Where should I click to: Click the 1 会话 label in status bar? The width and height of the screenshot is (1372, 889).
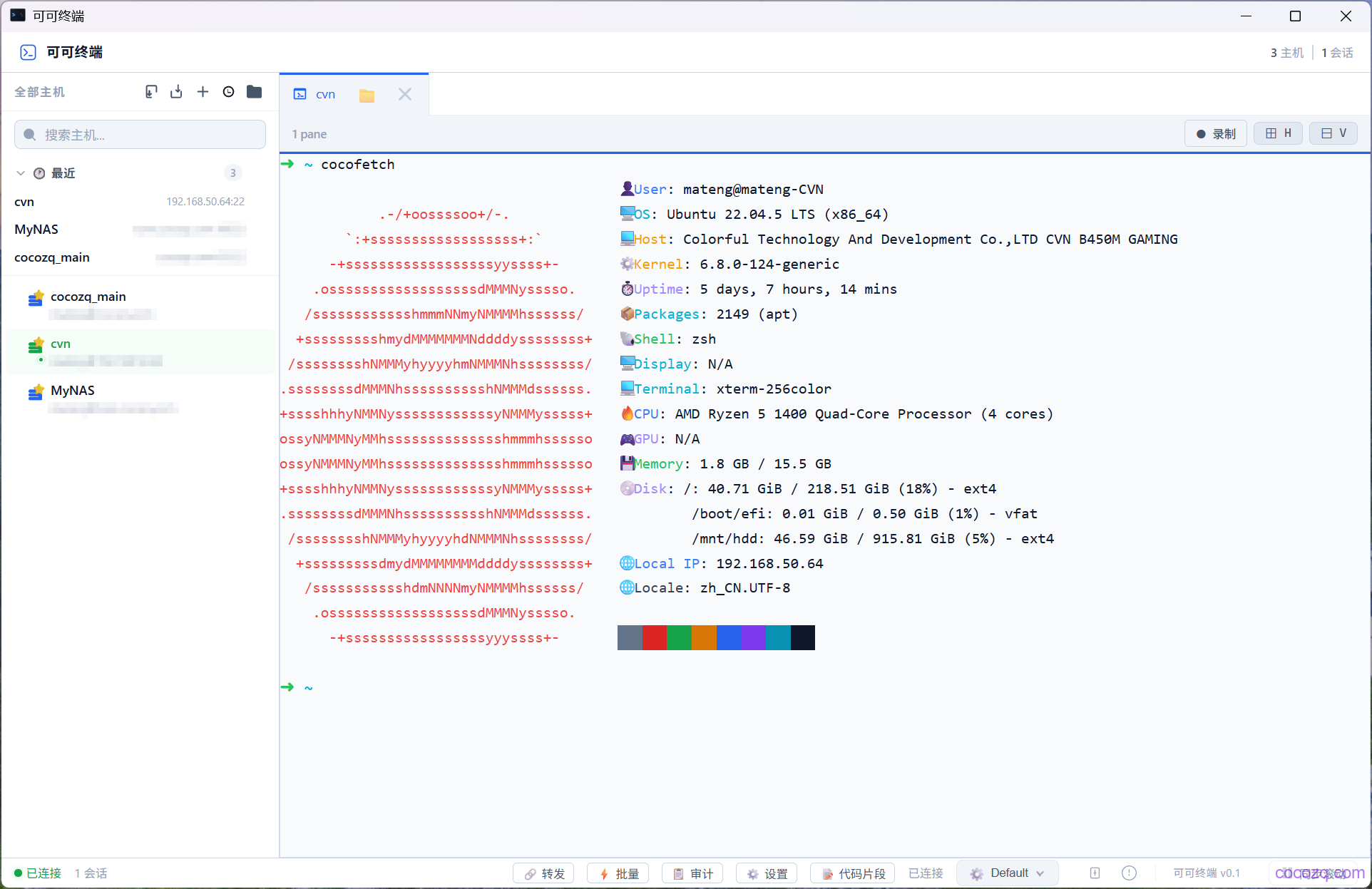pos(91,873)
